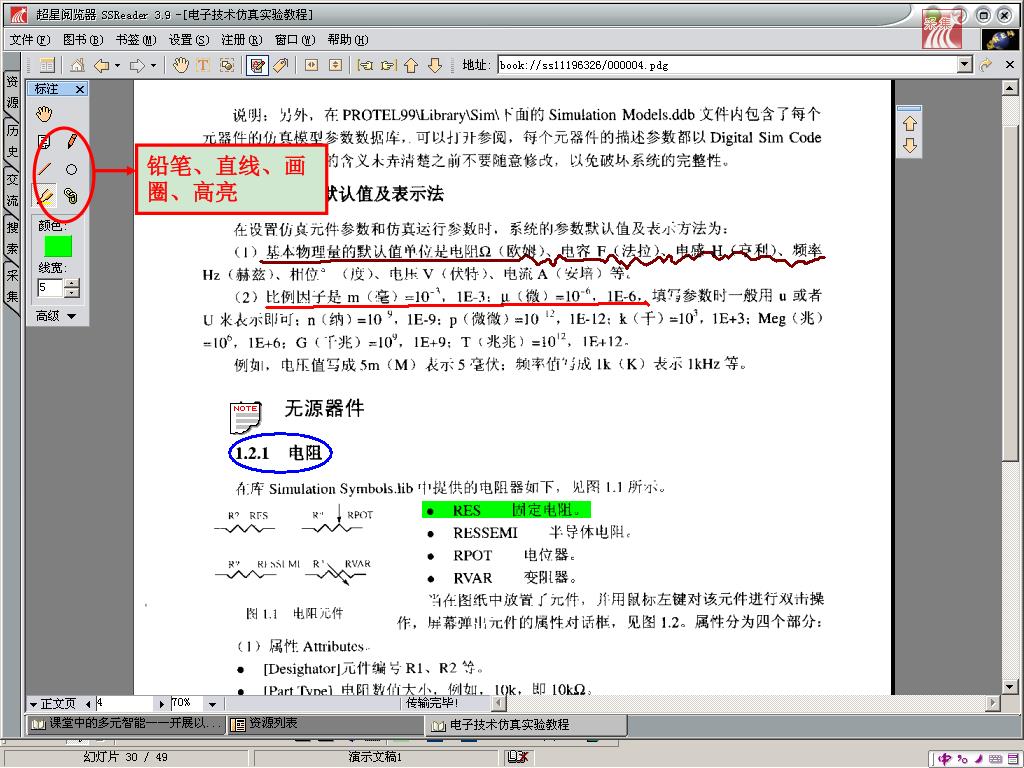Image resolution: width=1024 pixels, height=768 pixels.
Task: Close the 标注 annotation panel
Action: [x=80, y=89]
